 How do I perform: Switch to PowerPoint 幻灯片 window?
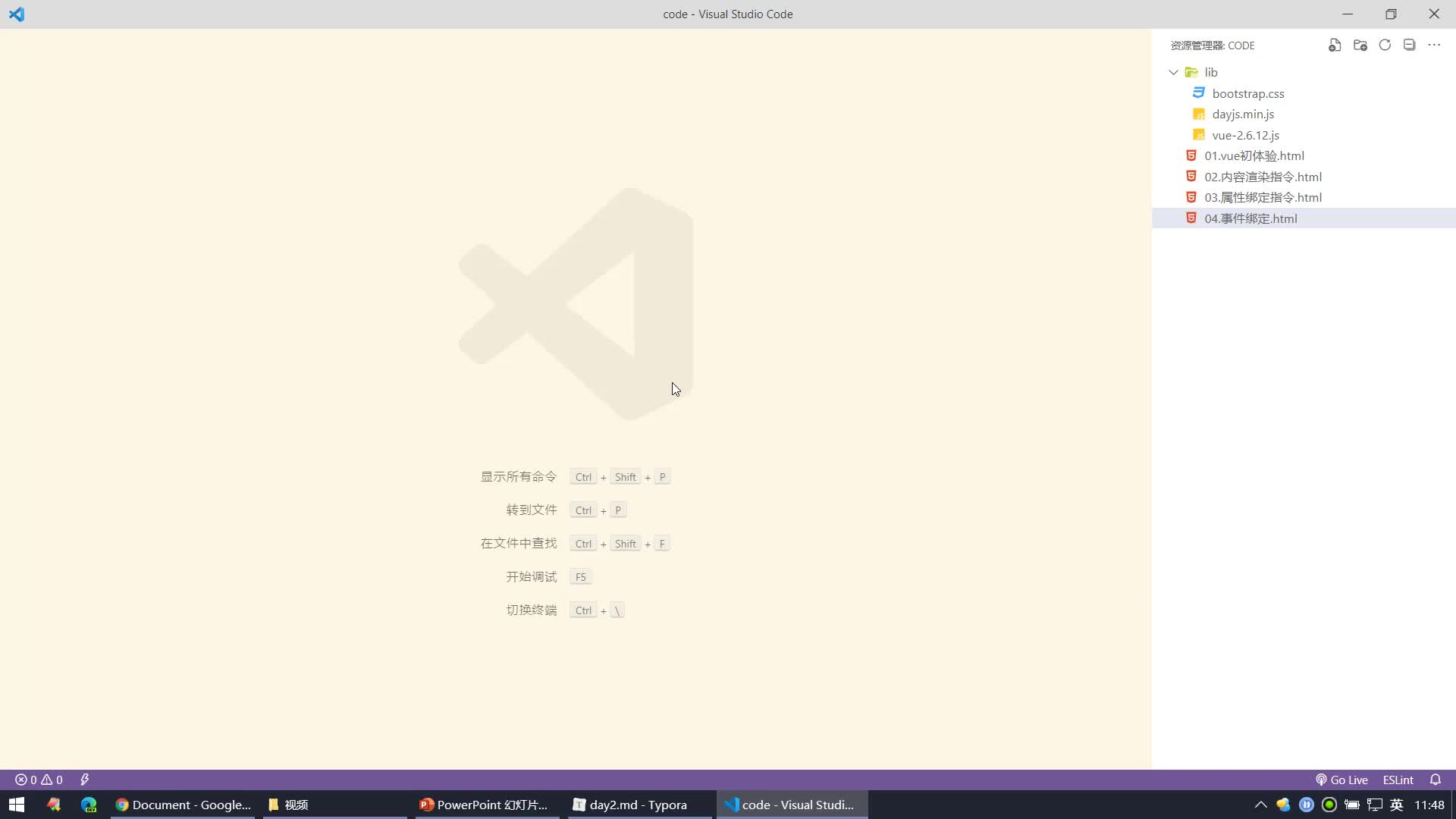click(487, 805)
